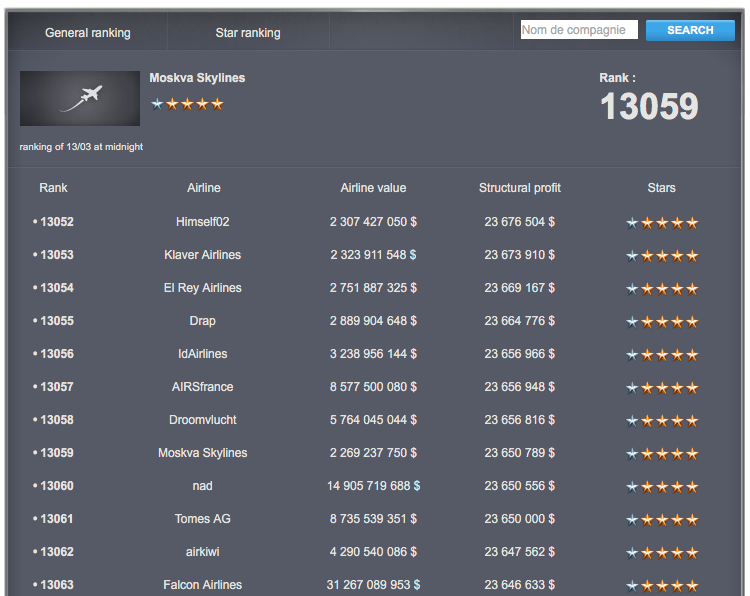Screen dimensions: 750x596
Task: Open the Star ranking tab
Action: click(248, 33)
